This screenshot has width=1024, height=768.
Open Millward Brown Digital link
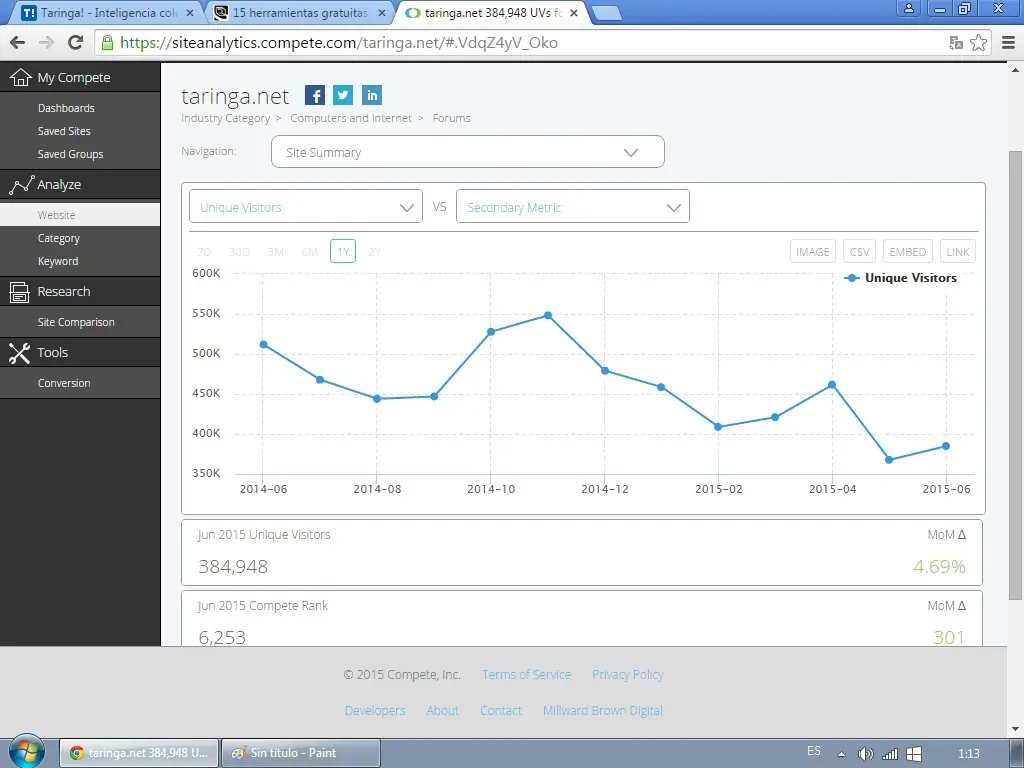pos(603,711)
